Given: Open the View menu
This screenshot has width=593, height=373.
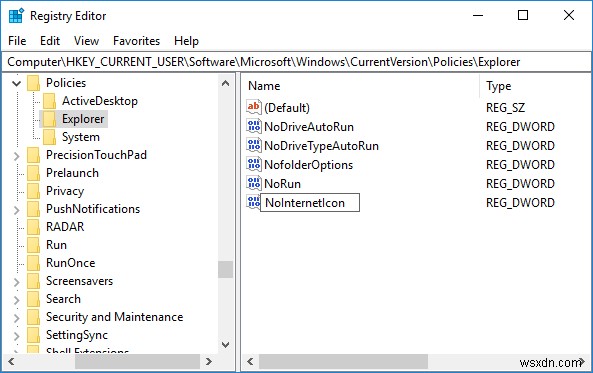Looking at the screenshot, I should pyautogui.click(x=86, y=41).
